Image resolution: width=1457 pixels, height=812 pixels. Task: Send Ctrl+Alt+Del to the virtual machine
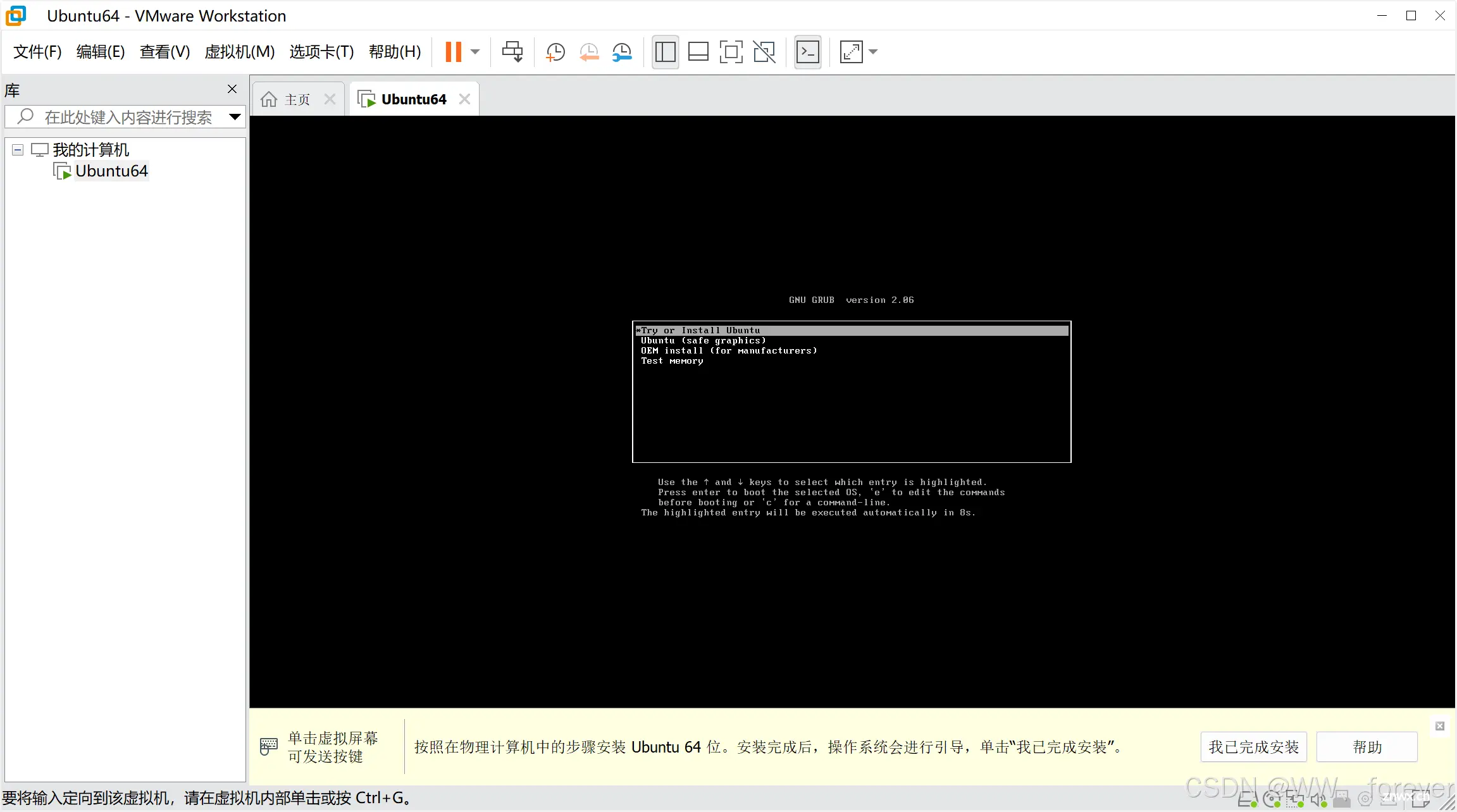coord(512,52)
